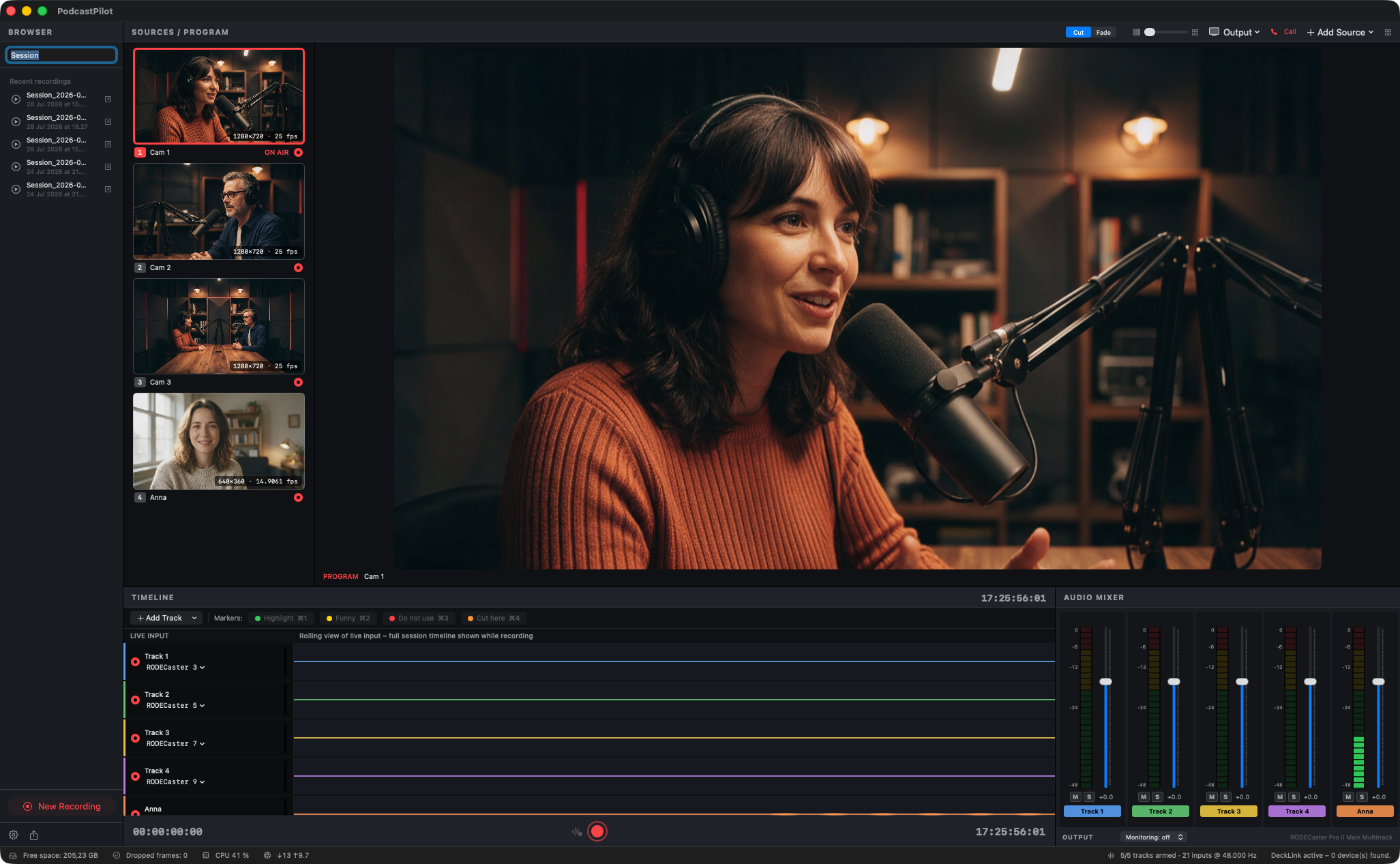Toggle the record arm on Cam 1

pyautogui.click(x=298, y=153)
